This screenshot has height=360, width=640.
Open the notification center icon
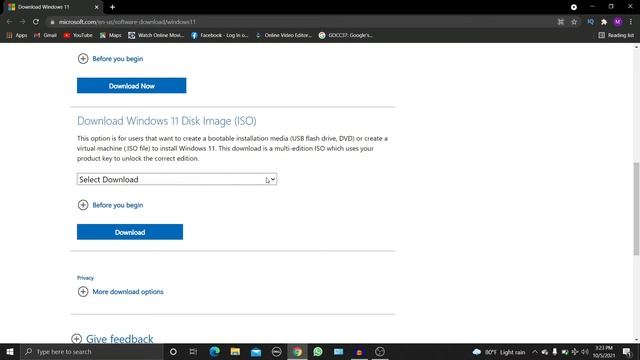[627, 352]
